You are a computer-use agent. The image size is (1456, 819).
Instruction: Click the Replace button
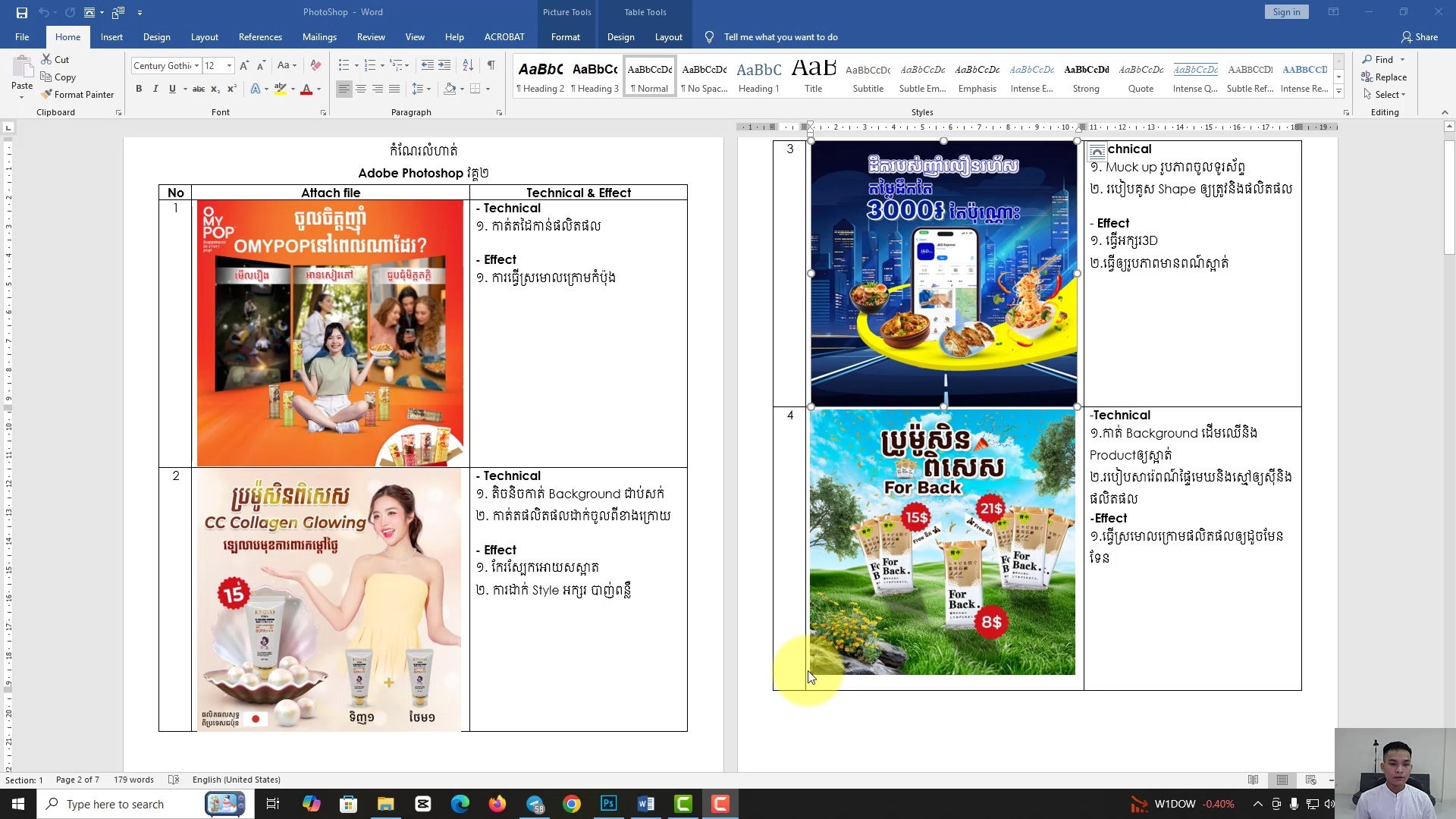1385,77
